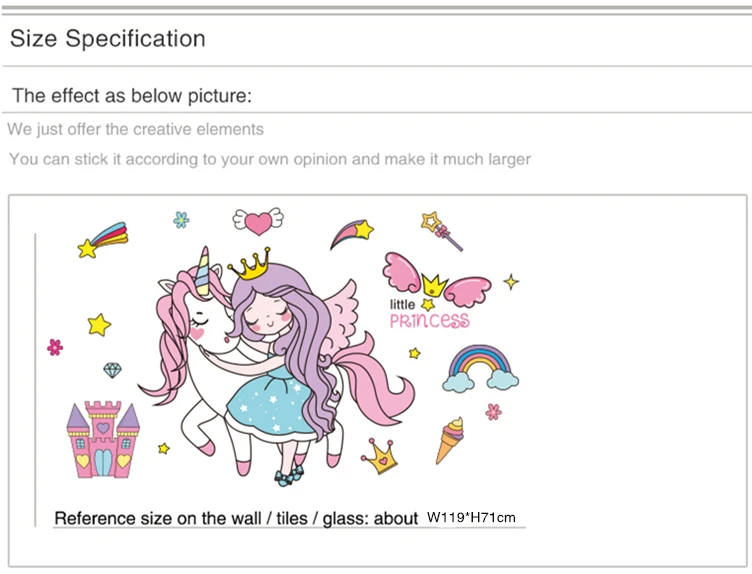The image size is (752, 574).
Task: Click the ice cream cone sticker
Action: 450,440
